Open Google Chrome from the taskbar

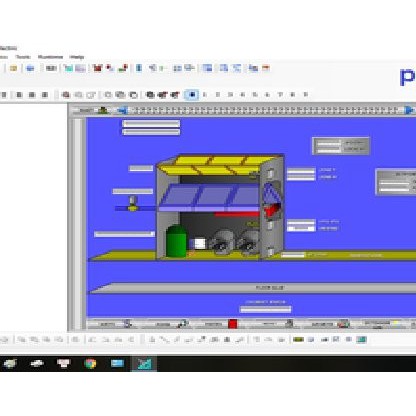(90, 363)
